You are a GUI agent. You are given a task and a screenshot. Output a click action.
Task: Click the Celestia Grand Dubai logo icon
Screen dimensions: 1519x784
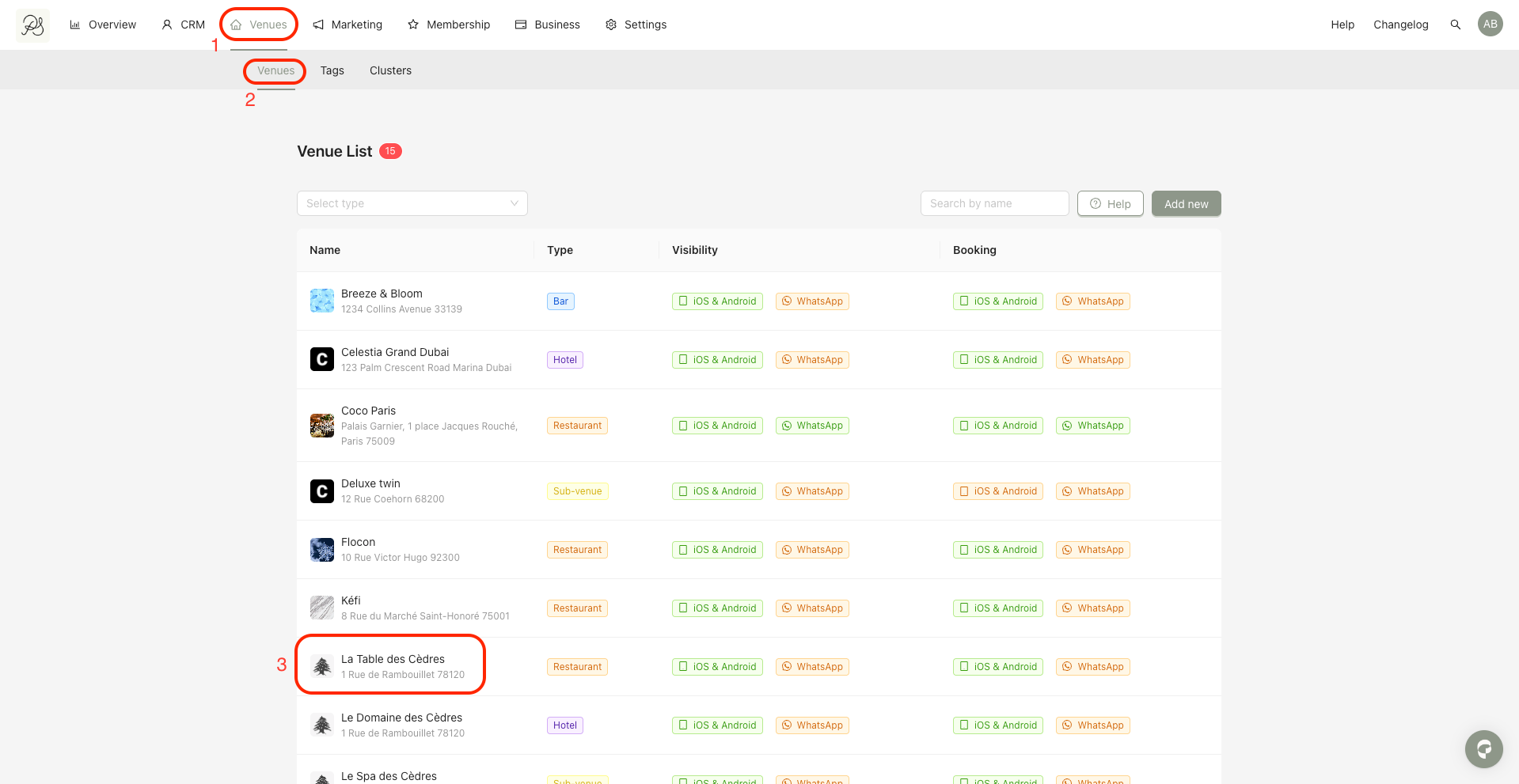click(x=321, y=359)
